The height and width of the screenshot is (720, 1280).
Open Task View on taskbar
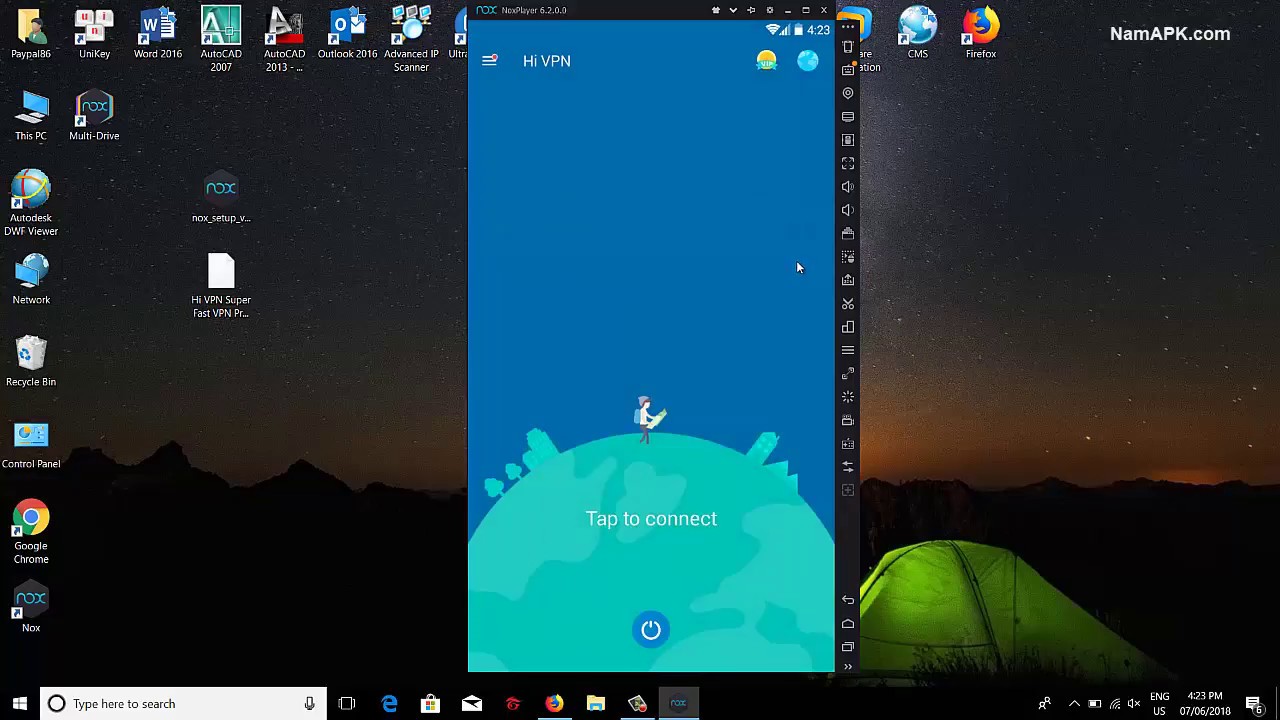pyautogui.click(x=347, y=704)
